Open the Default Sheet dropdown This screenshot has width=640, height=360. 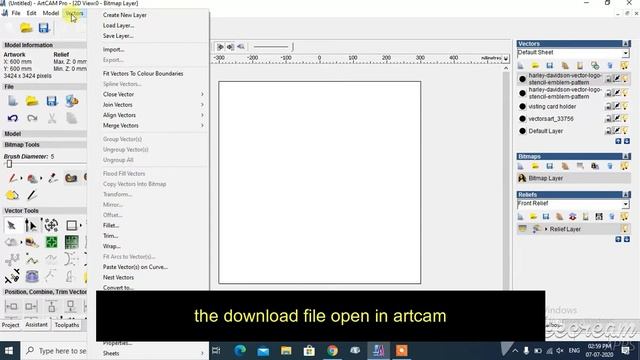[625, 53]
